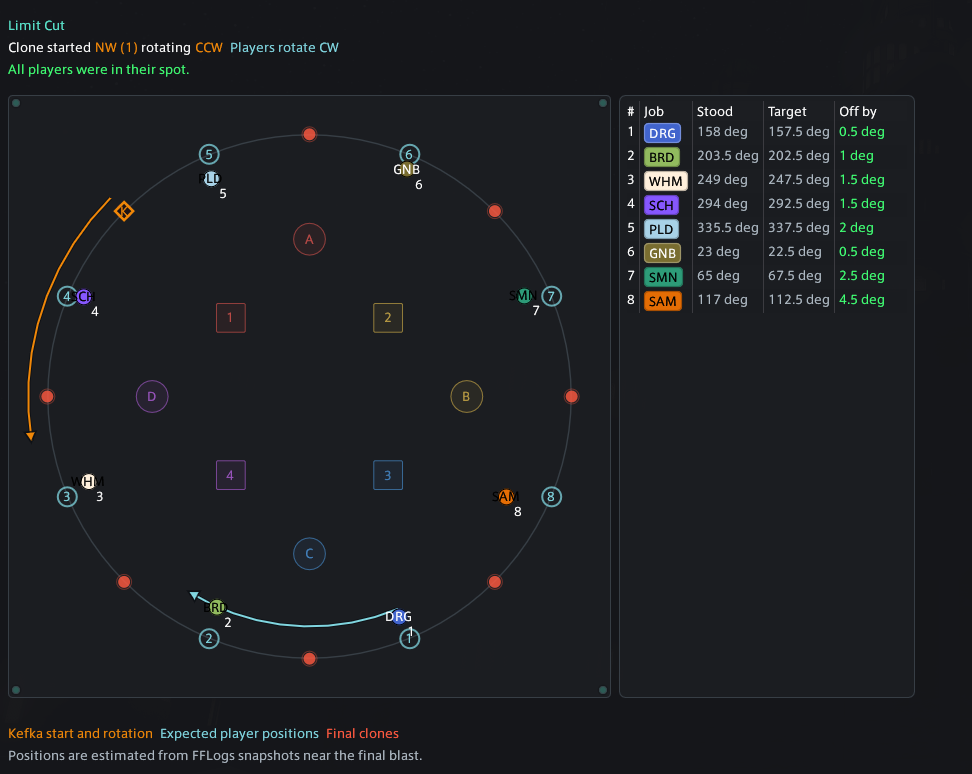Click square waymark 1
This screenshot has width=972, height=774.
(231, 318)
